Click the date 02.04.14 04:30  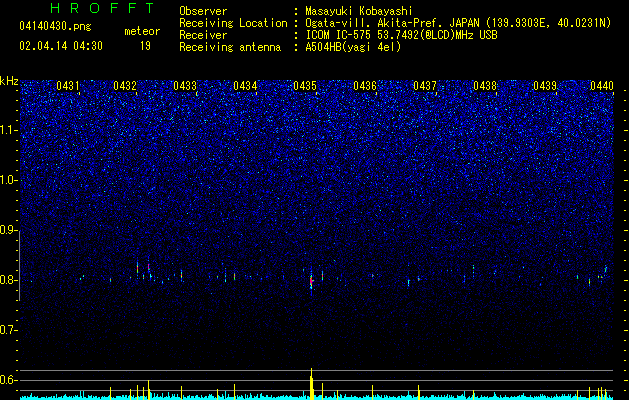pyautogui.click(x=61, y=46)
